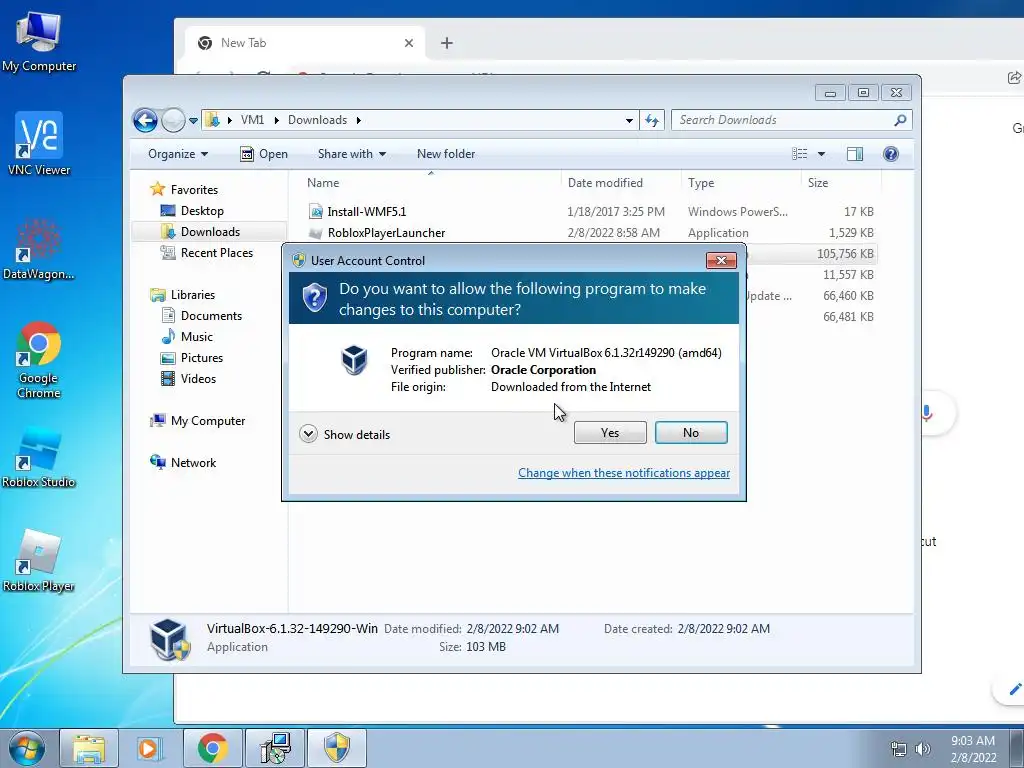Expand Downloads breadcrumb arrow
The height and width of the screenshot is (768, 1024).
click(359, 120)
